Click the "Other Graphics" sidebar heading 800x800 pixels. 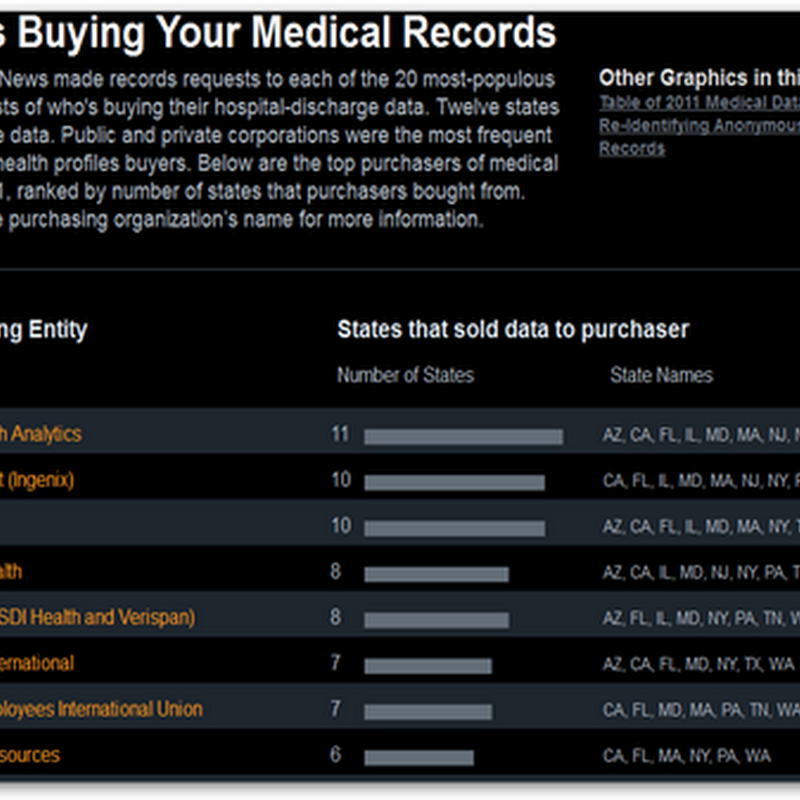698,77
